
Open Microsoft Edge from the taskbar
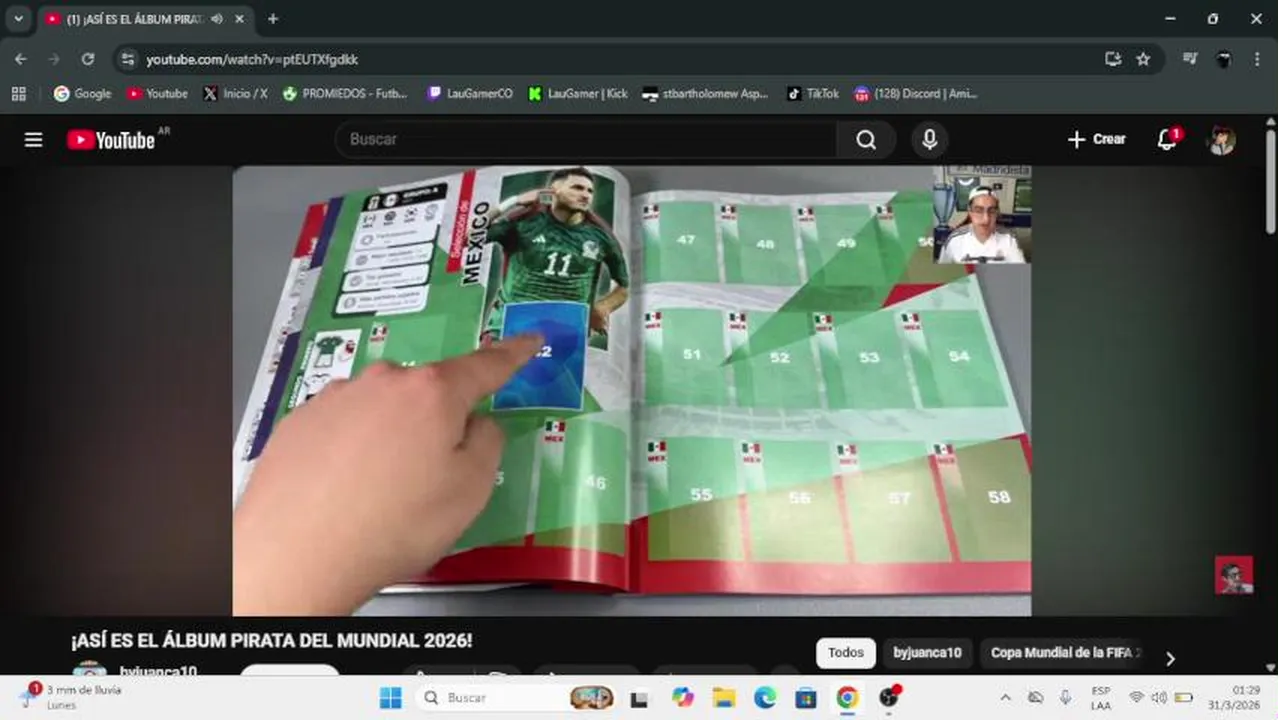pyautogui.click(x=765, y=697)
